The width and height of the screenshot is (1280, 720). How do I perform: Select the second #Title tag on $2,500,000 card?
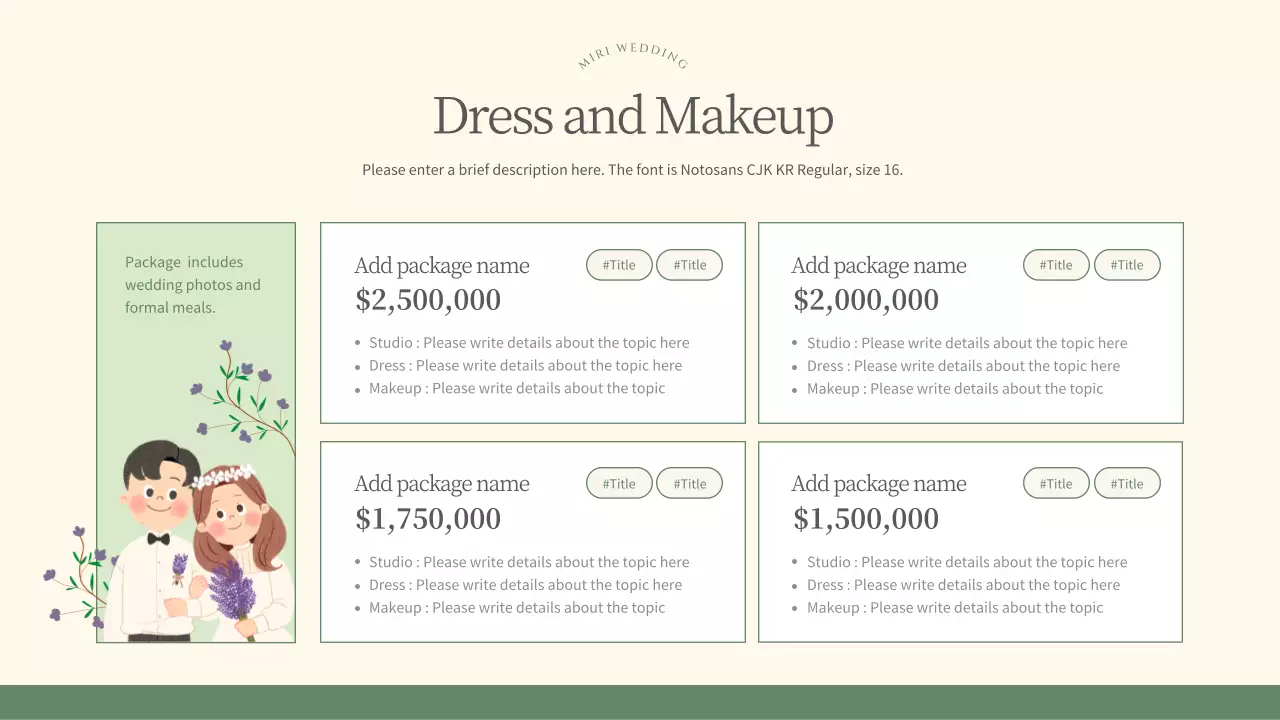point(689,264)
